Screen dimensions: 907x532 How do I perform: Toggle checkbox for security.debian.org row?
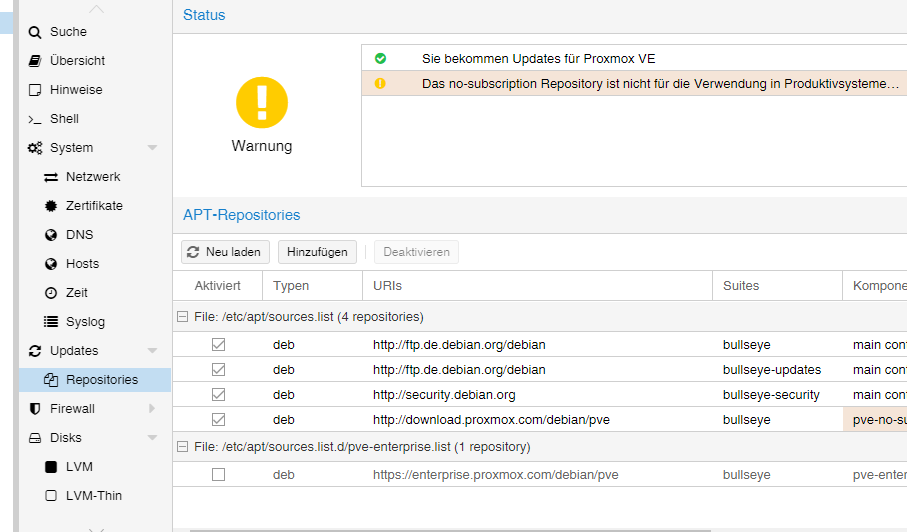click(x=218, y=394)
